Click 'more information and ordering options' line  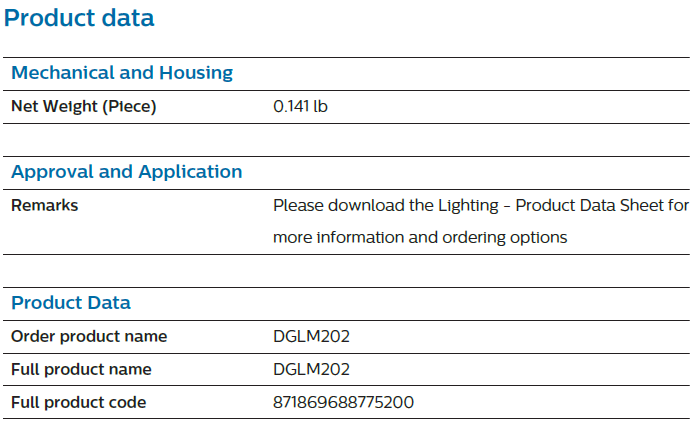(x=420, y=237)
